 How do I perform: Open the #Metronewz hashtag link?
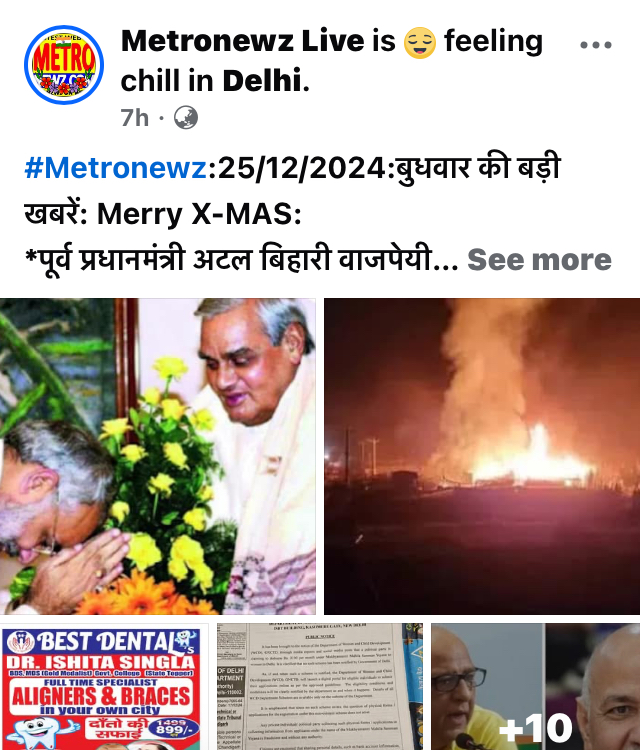[x=116, y=168]
